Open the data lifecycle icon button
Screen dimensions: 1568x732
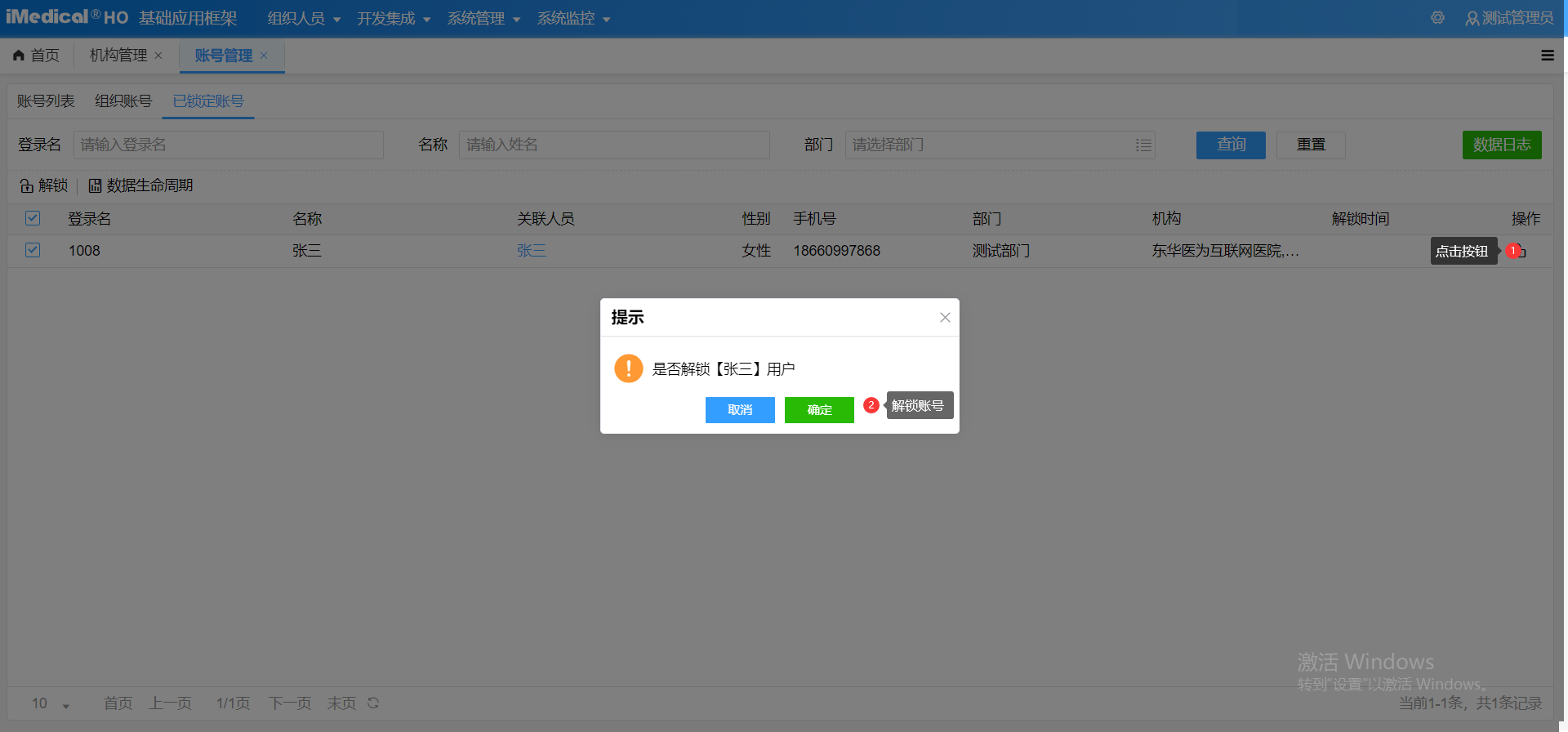click(x=96, y=186)
